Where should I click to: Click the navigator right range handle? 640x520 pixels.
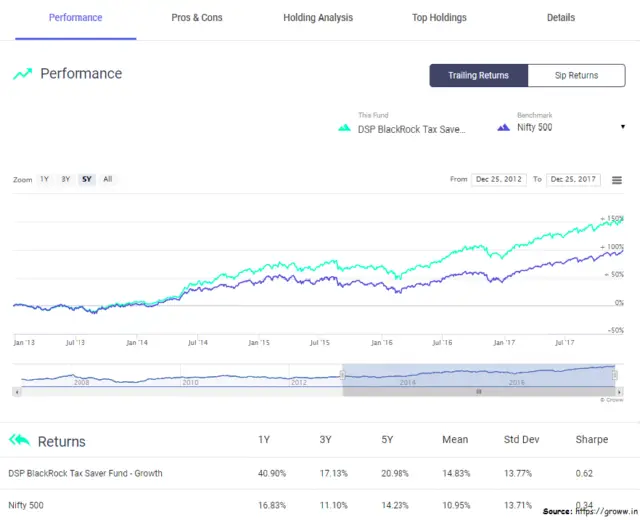click(615, 375)
